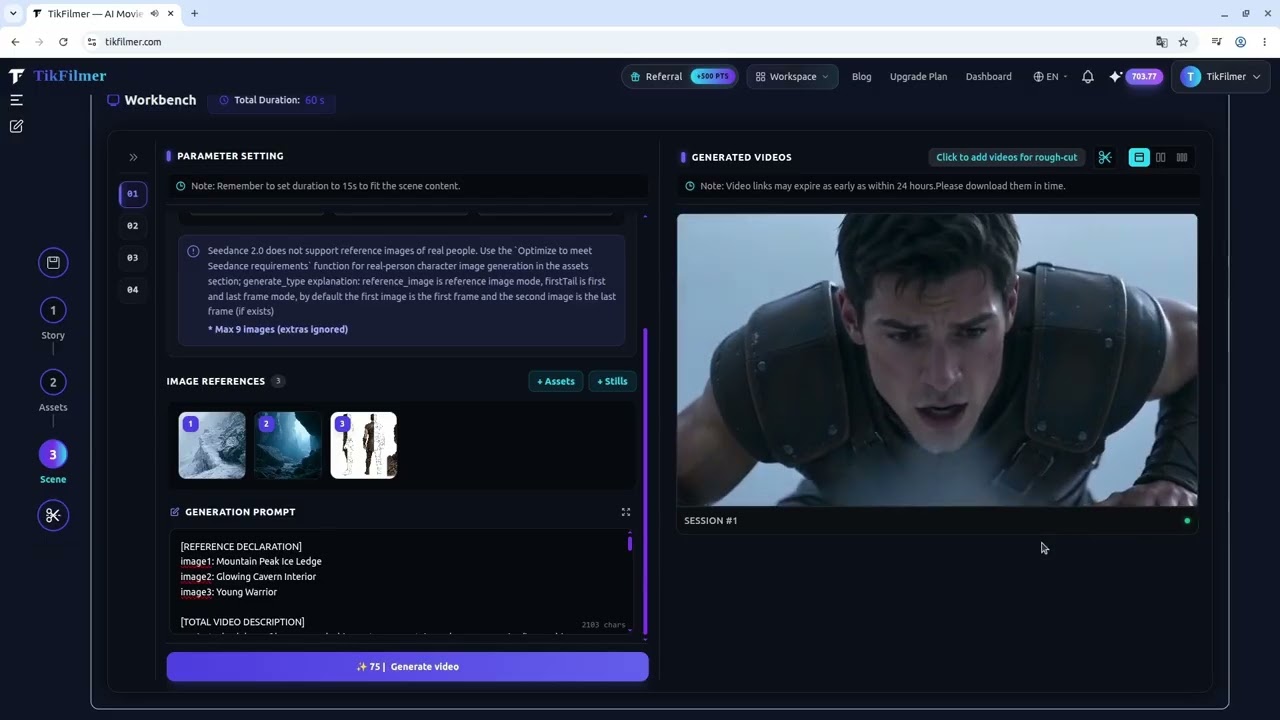Click the clock icon beside duration note

click(181, 186)
